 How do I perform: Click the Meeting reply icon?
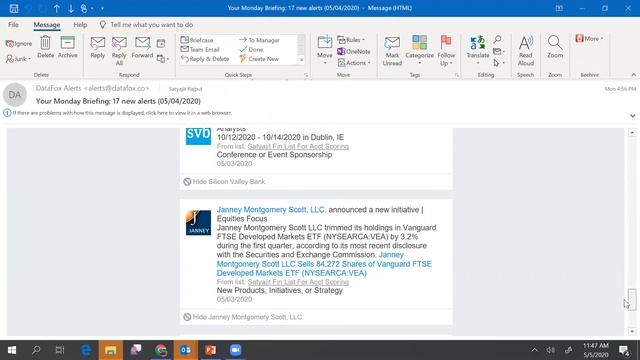coord(161,43)
